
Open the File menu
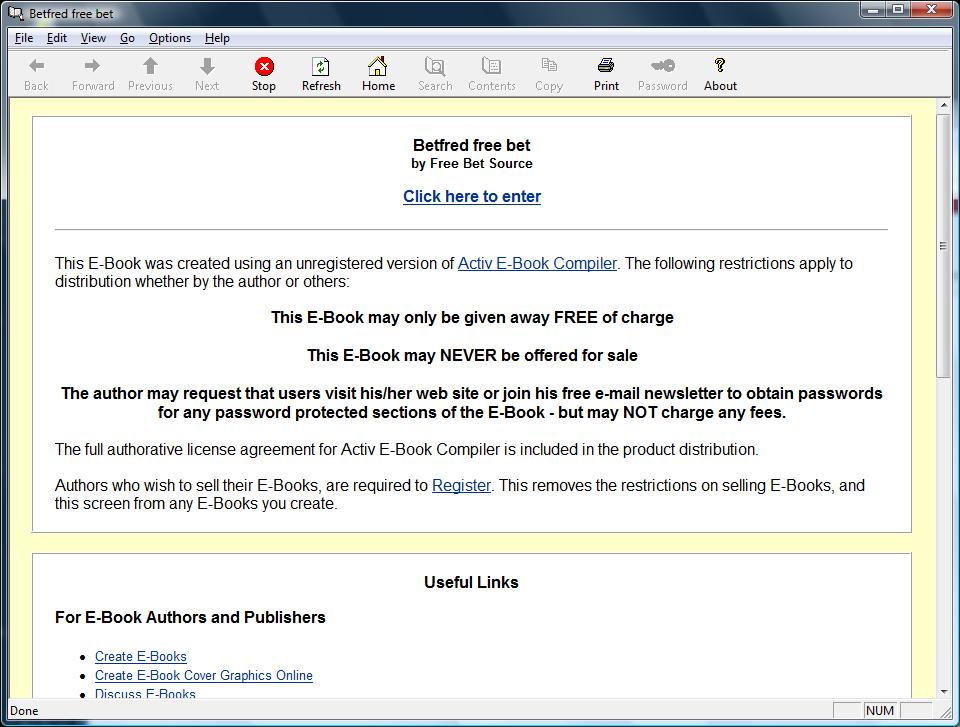(x=24, y=38)
